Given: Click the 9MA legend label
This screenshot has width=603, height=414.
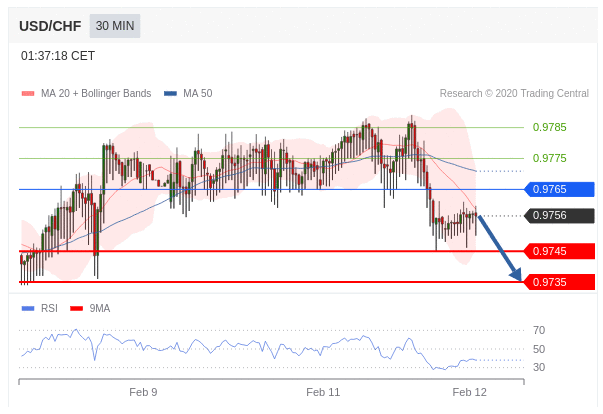Looking at the screenshot, I should click(x=100, y=308).
